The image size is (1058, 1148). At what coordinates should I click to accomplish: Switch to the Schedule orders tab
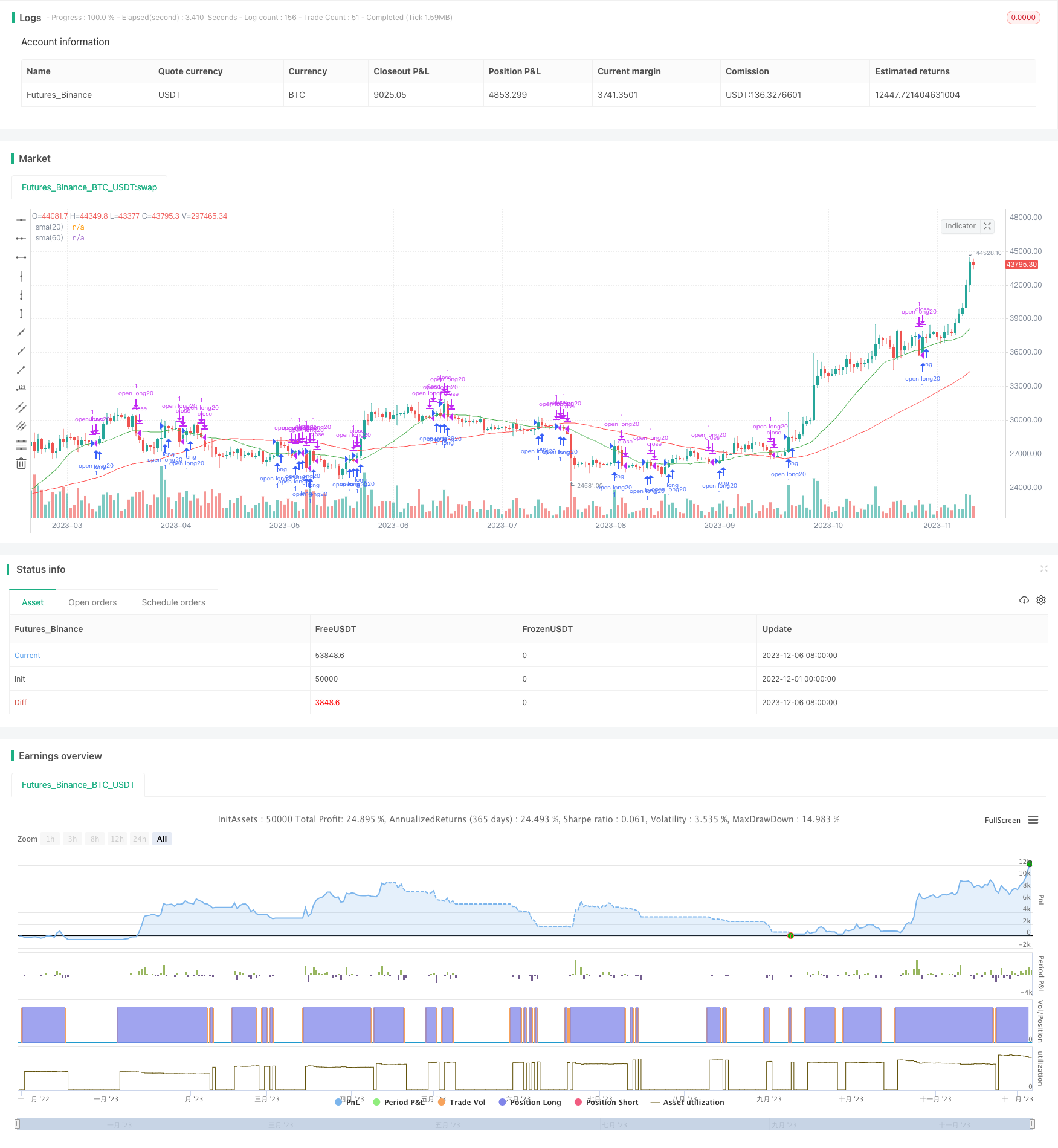pos(173,602)
